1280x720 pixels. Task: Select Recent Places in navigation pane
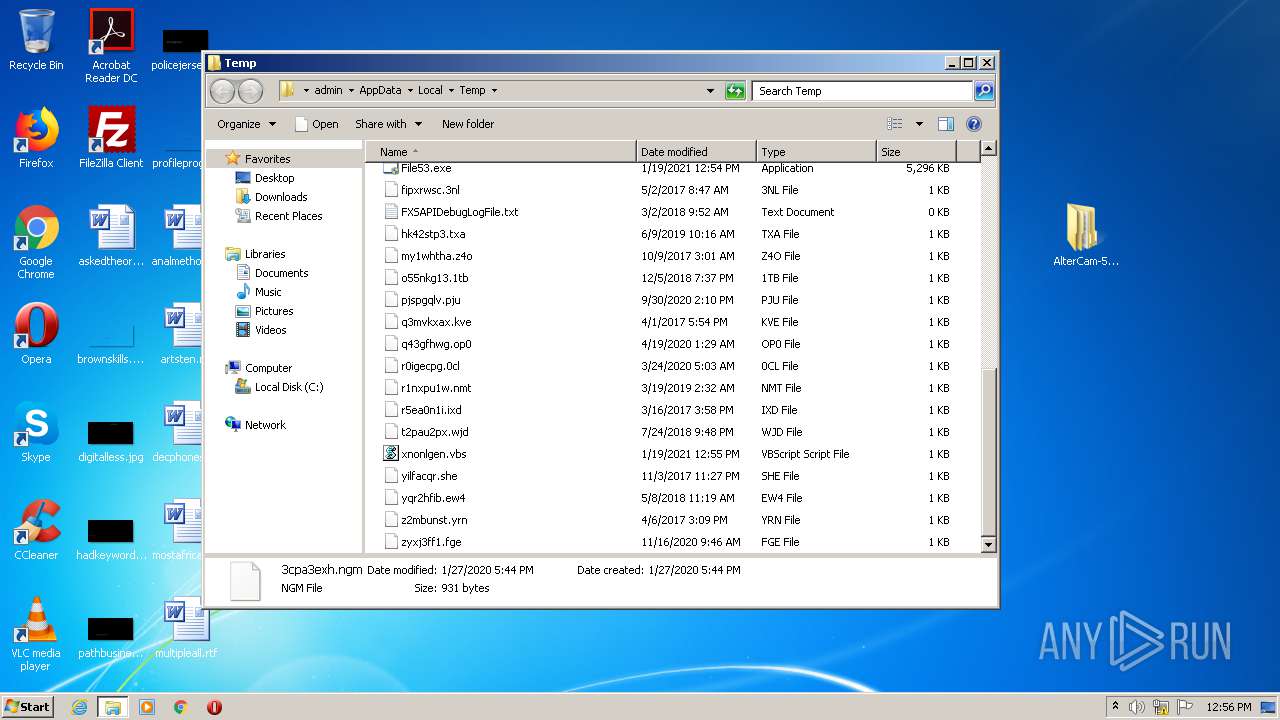pos(288,216)
